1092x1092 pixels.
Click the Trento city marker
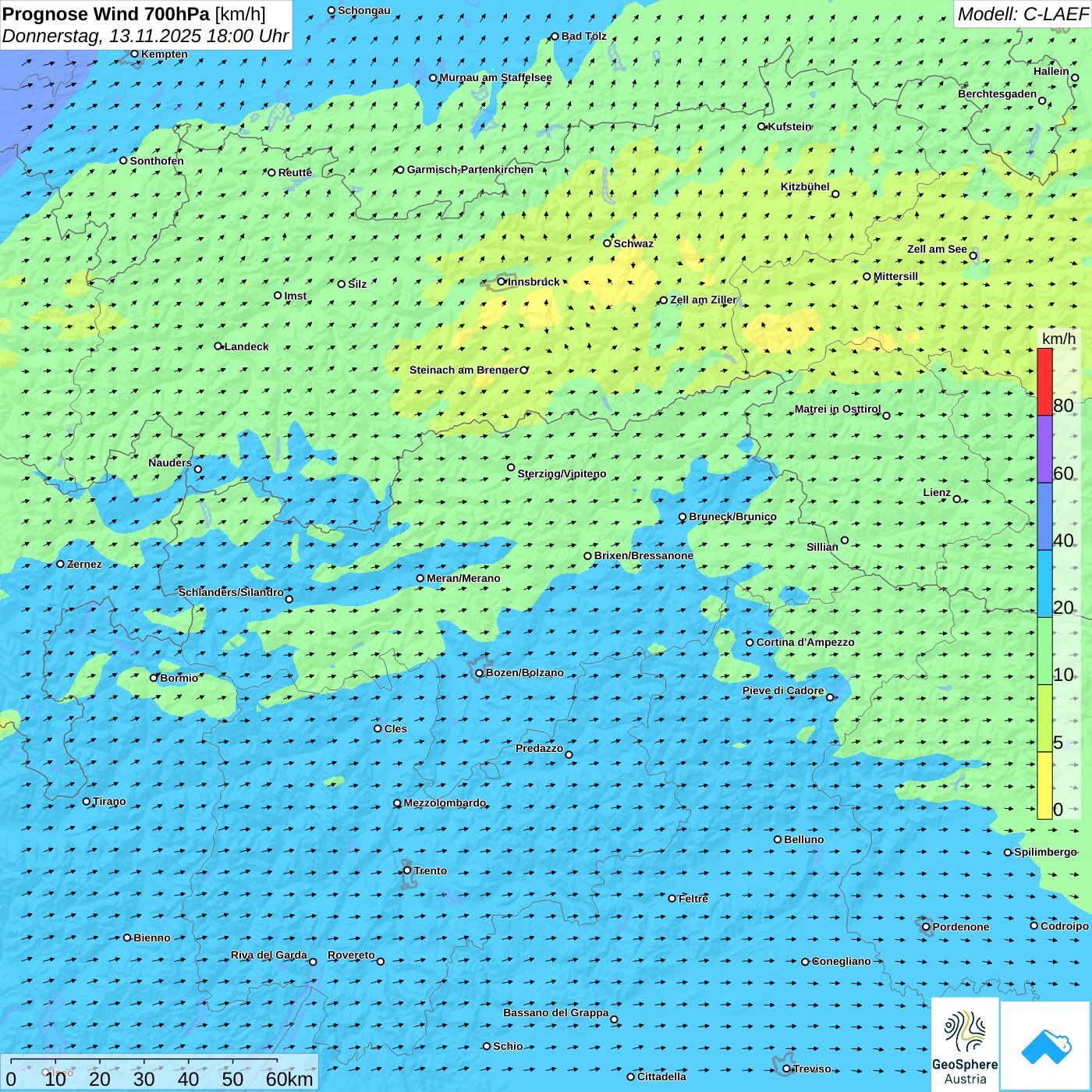(x=407, y=870)
